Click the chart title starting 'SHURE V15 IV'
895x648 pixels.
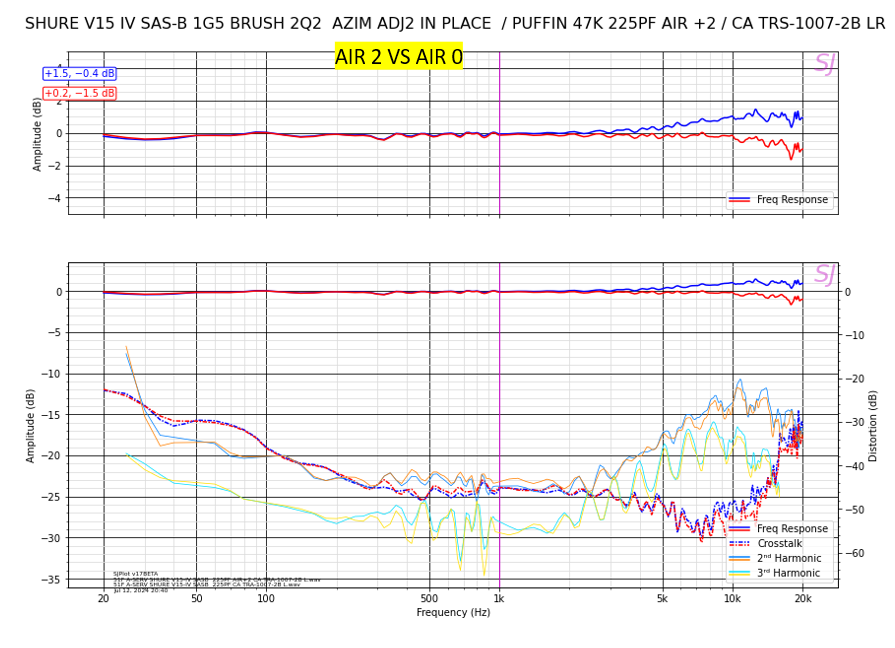(x=455, y=23)
